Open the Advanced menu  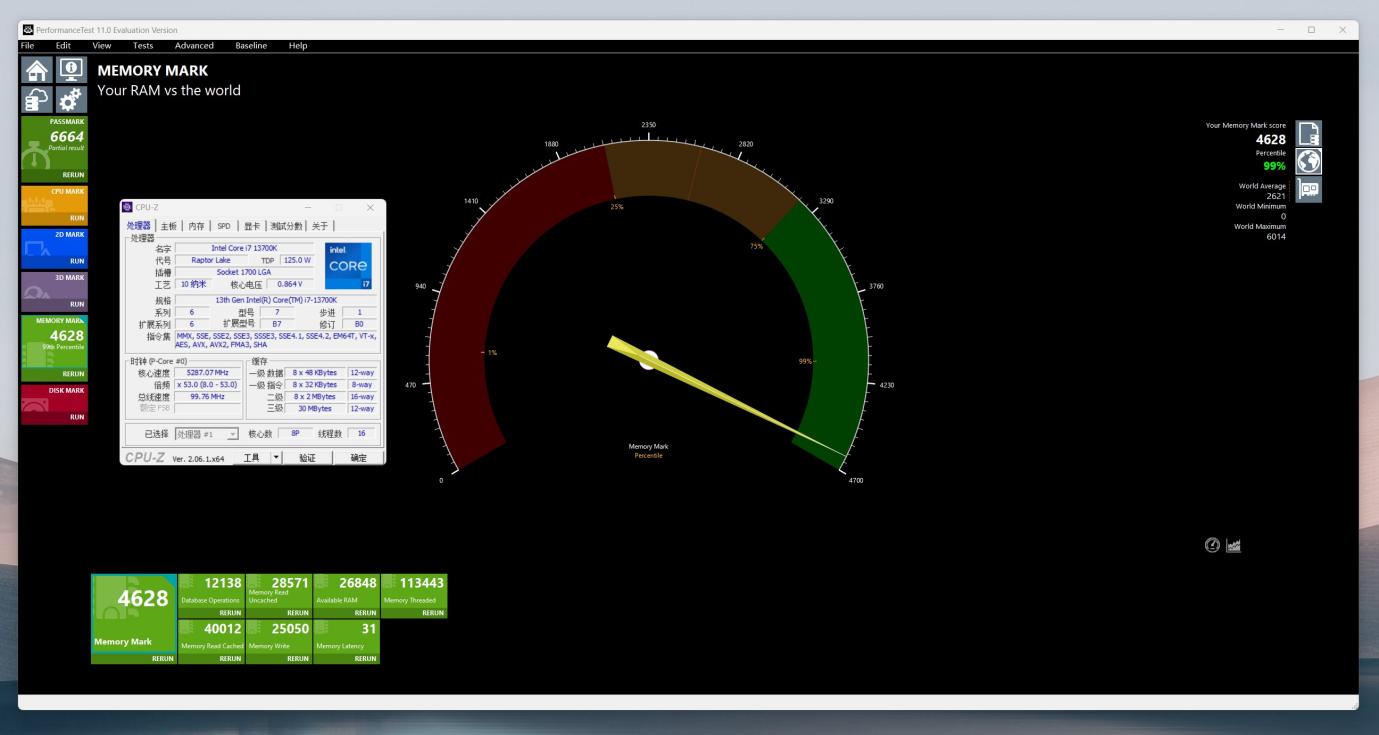[194, 46]
